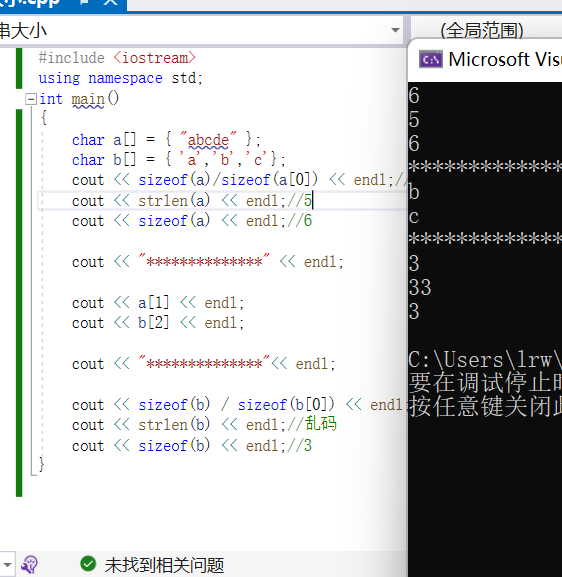The width and height of the screenshot is (562, 577).
Task: Open the IntelliCode health indicator icon
Action: pyautogui.click(x=30, y=564)
